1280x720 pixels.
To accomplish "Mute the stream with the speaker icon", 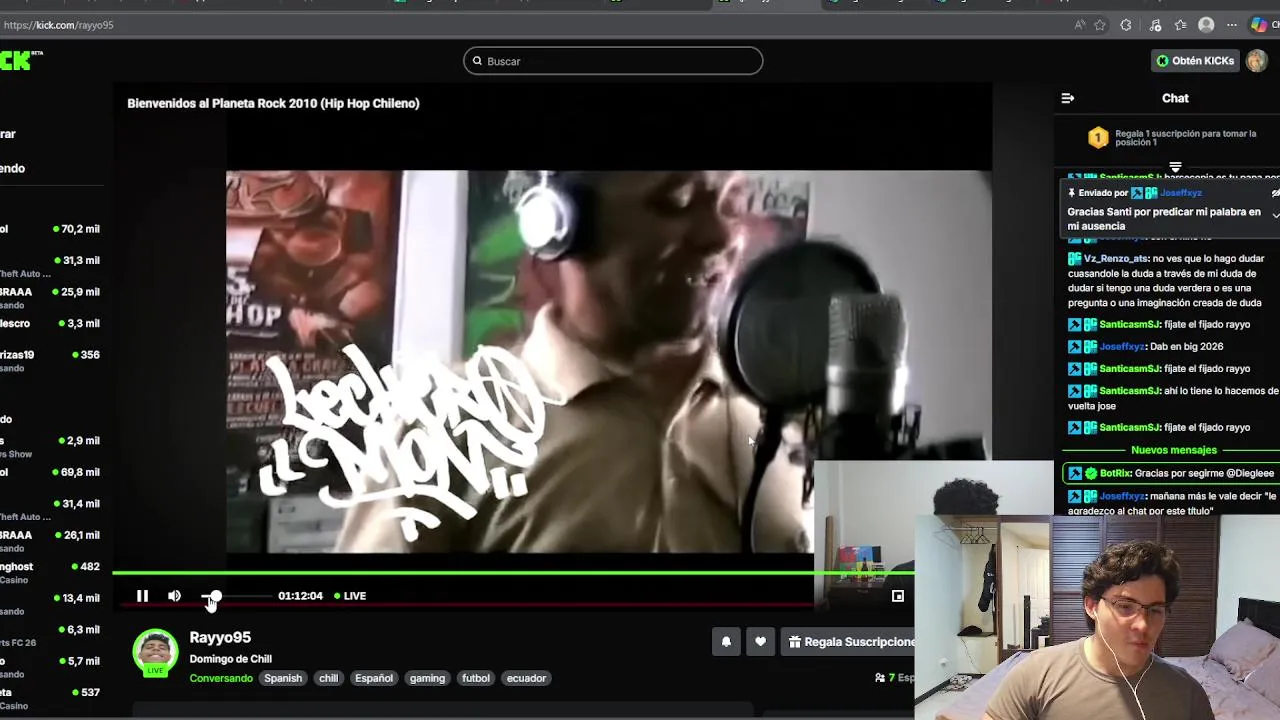I will point(174,596).
